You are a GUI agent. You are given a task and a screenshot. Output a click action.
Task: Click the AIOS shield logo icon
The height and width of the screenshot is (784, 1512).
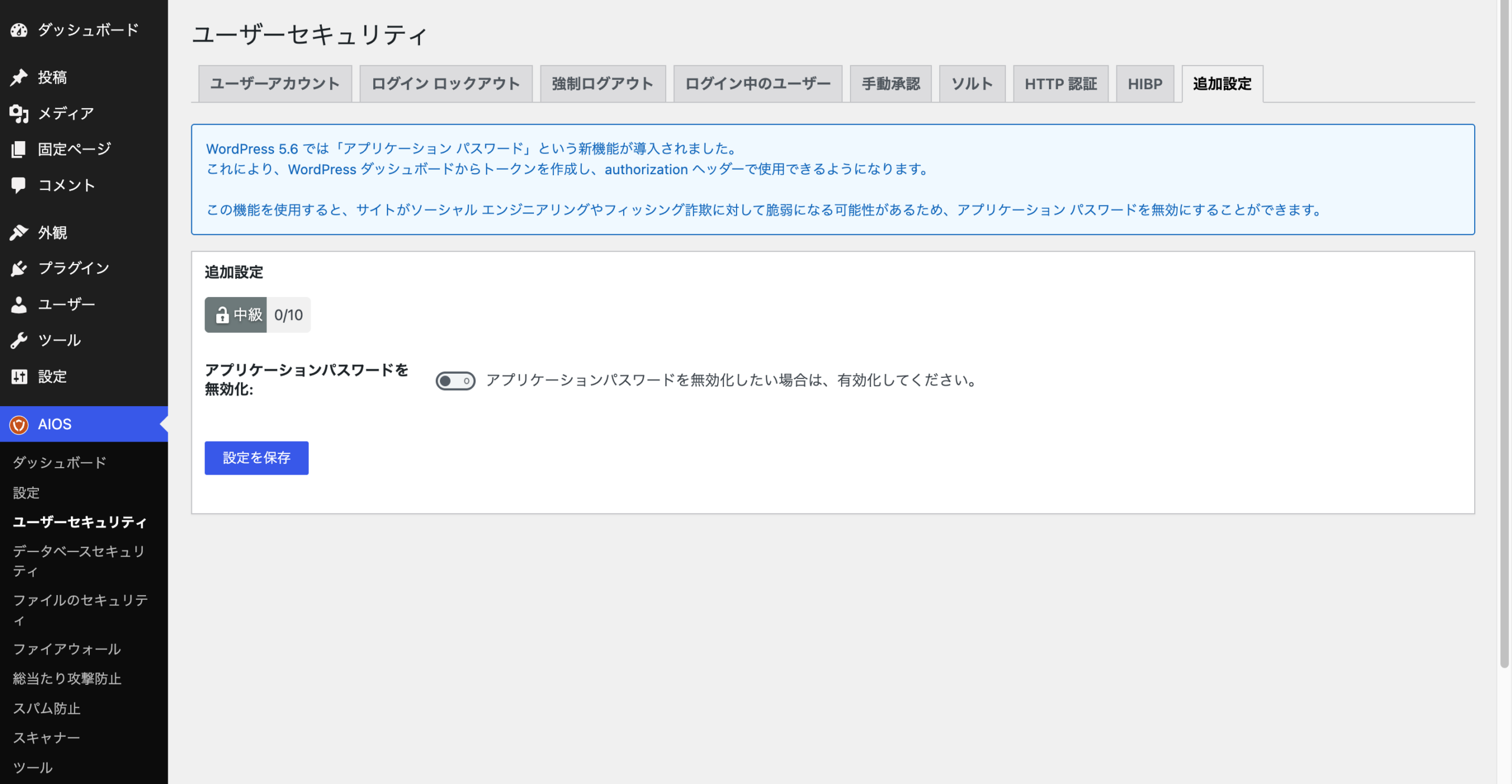(x=19, y=424)
